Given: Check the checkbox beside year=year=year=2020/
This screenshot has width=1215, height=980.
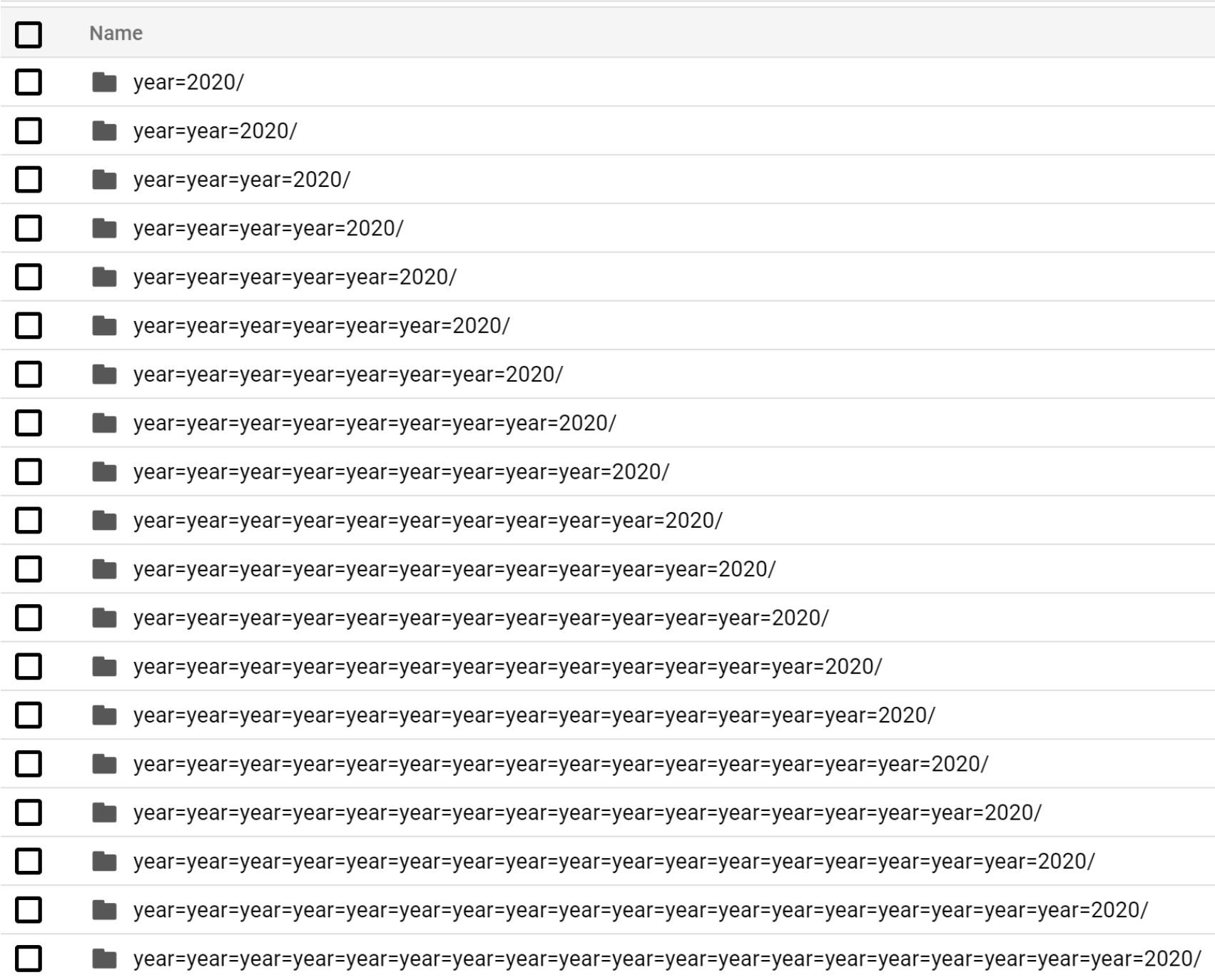Looking at the screenshot, I should [x=29, y=181].
